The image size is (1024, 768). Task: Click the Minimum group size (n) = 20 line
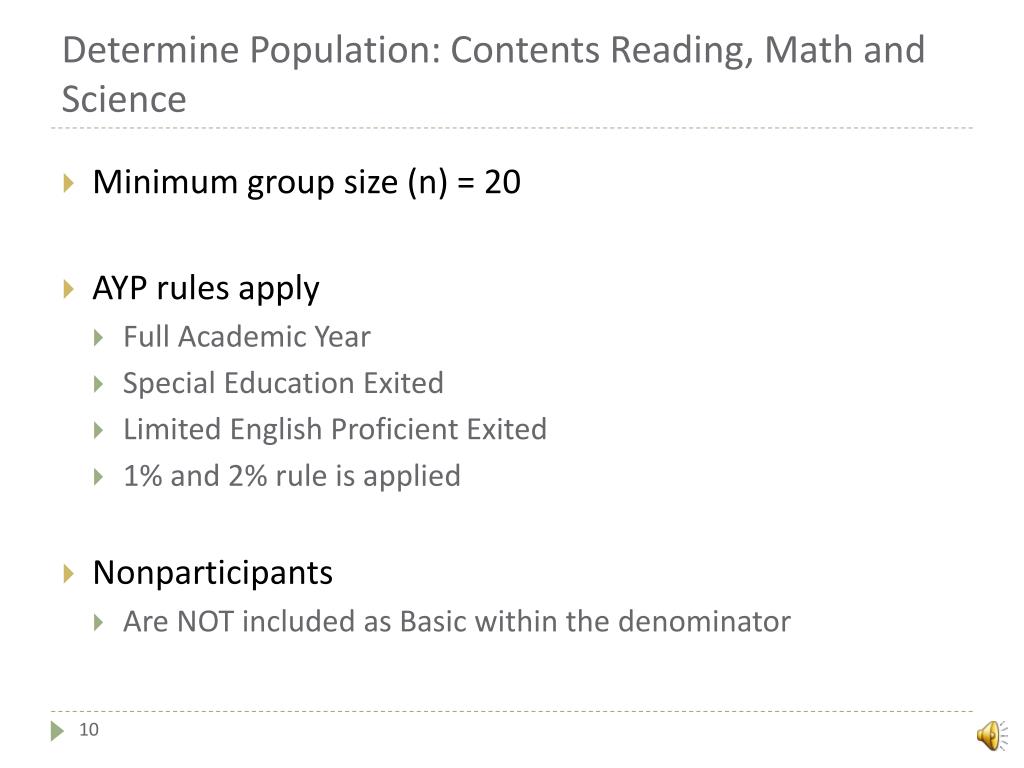(x=306, y=182)
